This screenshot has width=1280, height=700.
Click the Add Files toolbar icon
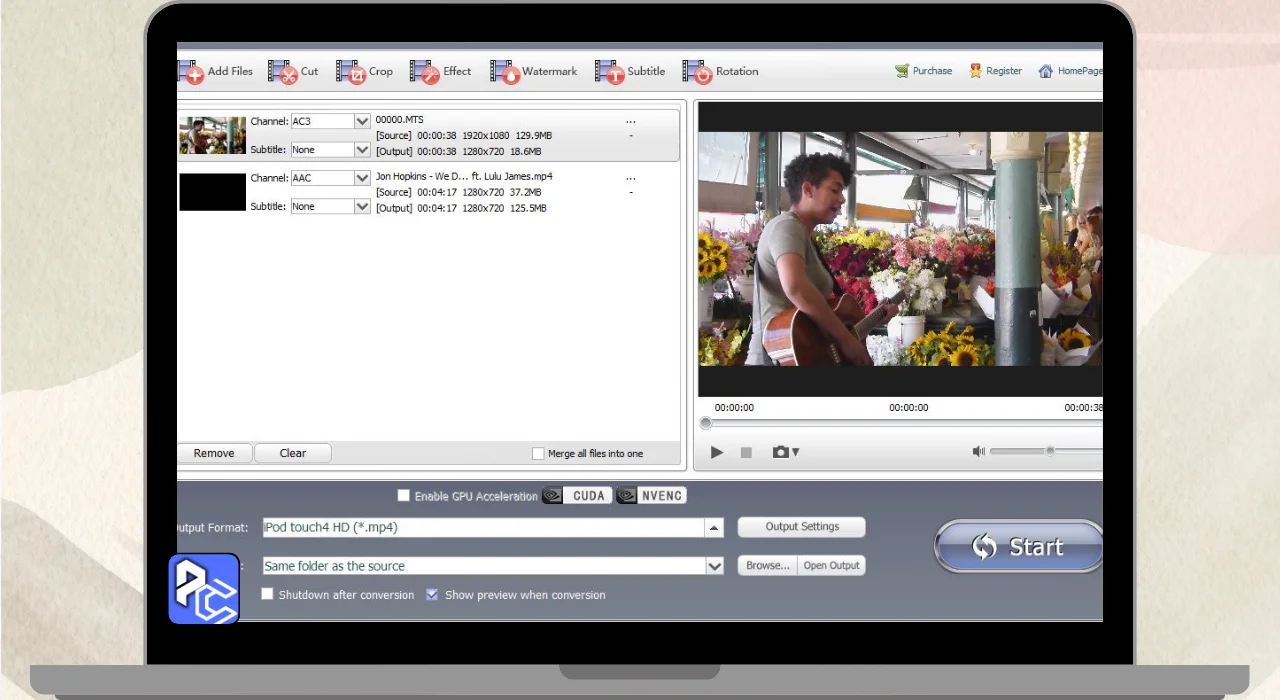[x=191, y=72]
